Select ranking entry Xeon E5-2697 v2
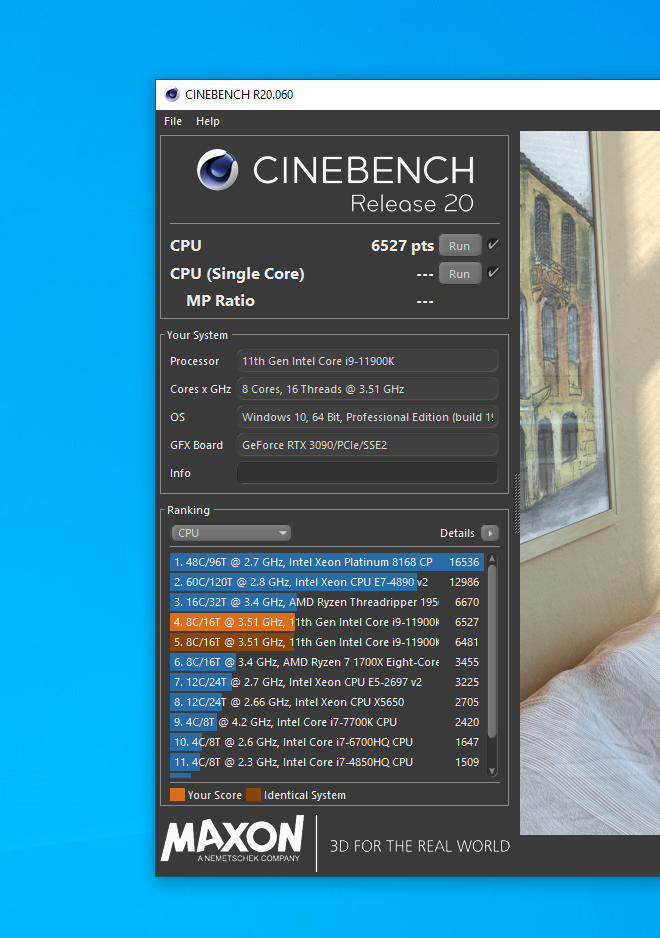Image resolution: width=660 pixels, height=938 pixels. (327, 682)
